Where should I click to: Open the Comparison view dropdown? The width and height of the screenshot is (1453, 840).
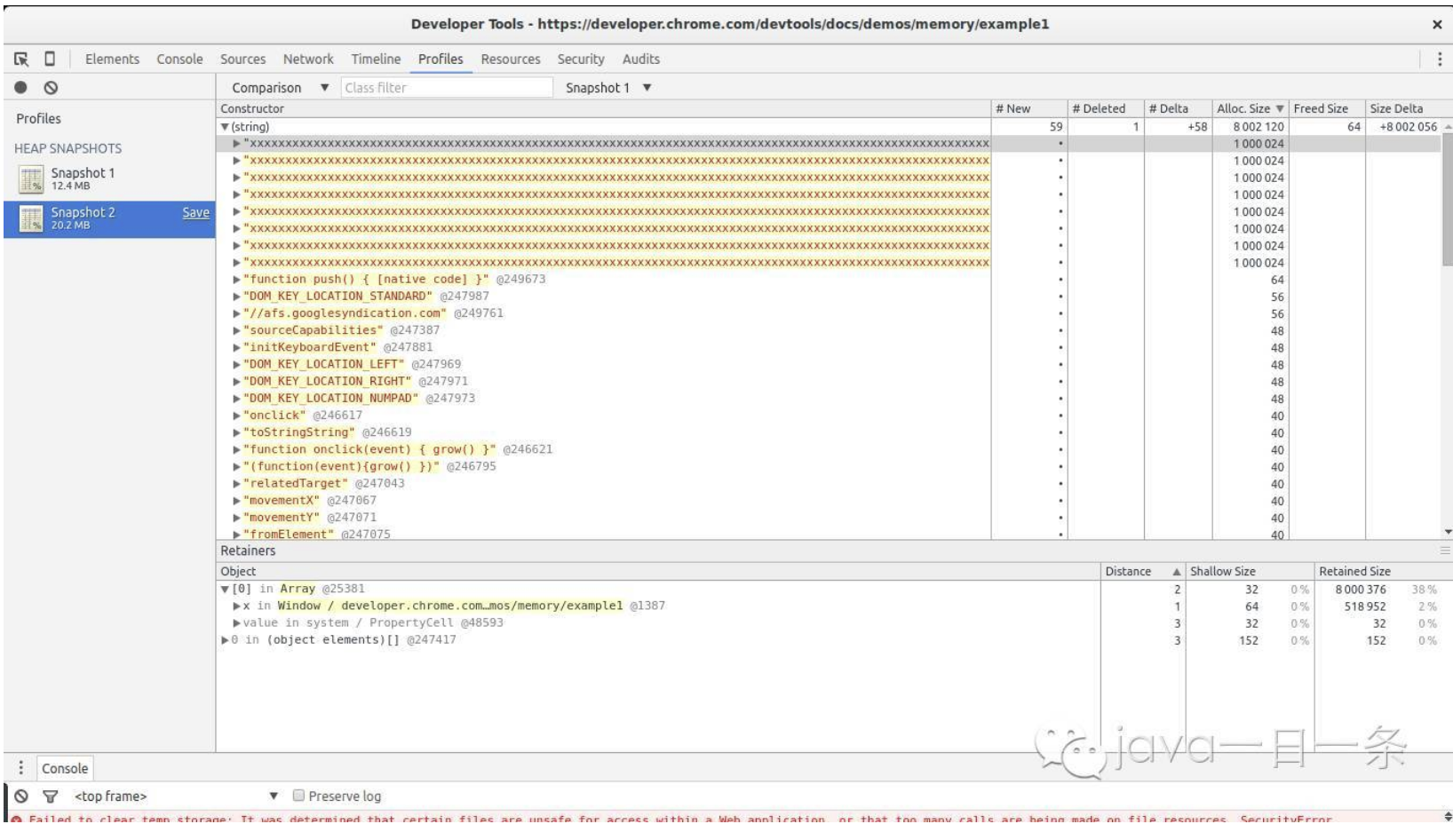click(x=281, y=88)
